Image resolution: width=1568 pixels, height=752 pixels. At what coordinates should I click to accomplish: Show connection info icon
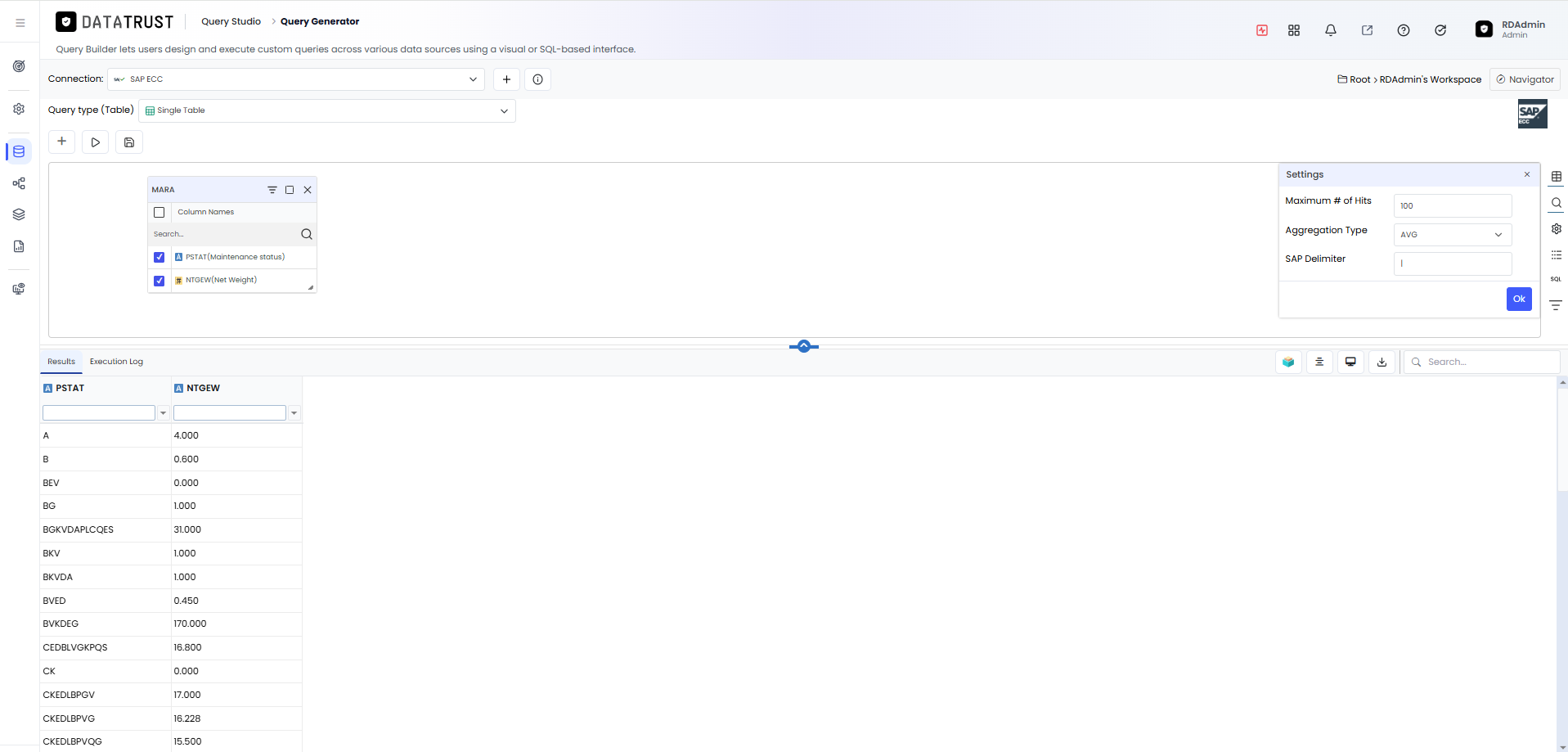click(x=537, y=79)
